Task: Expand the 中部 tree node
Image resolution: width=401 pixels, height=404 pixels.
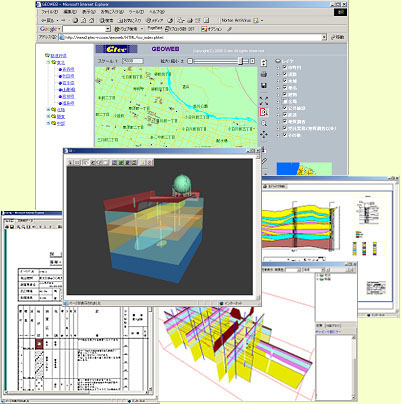Action: pyautogui.click(x=48, y=123)
